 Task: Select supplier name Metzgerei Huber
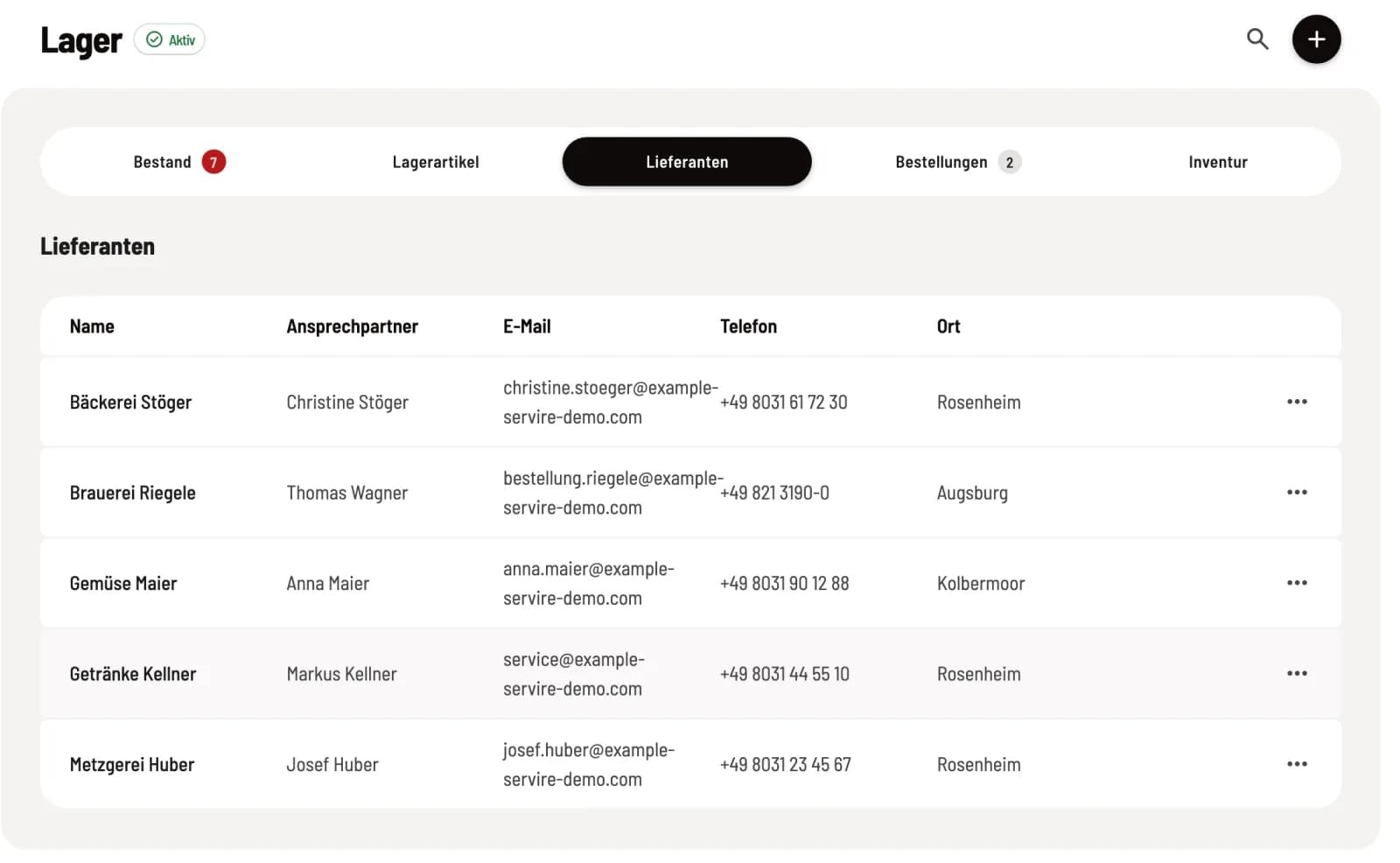pyautogui.click(x=132, y=765)
